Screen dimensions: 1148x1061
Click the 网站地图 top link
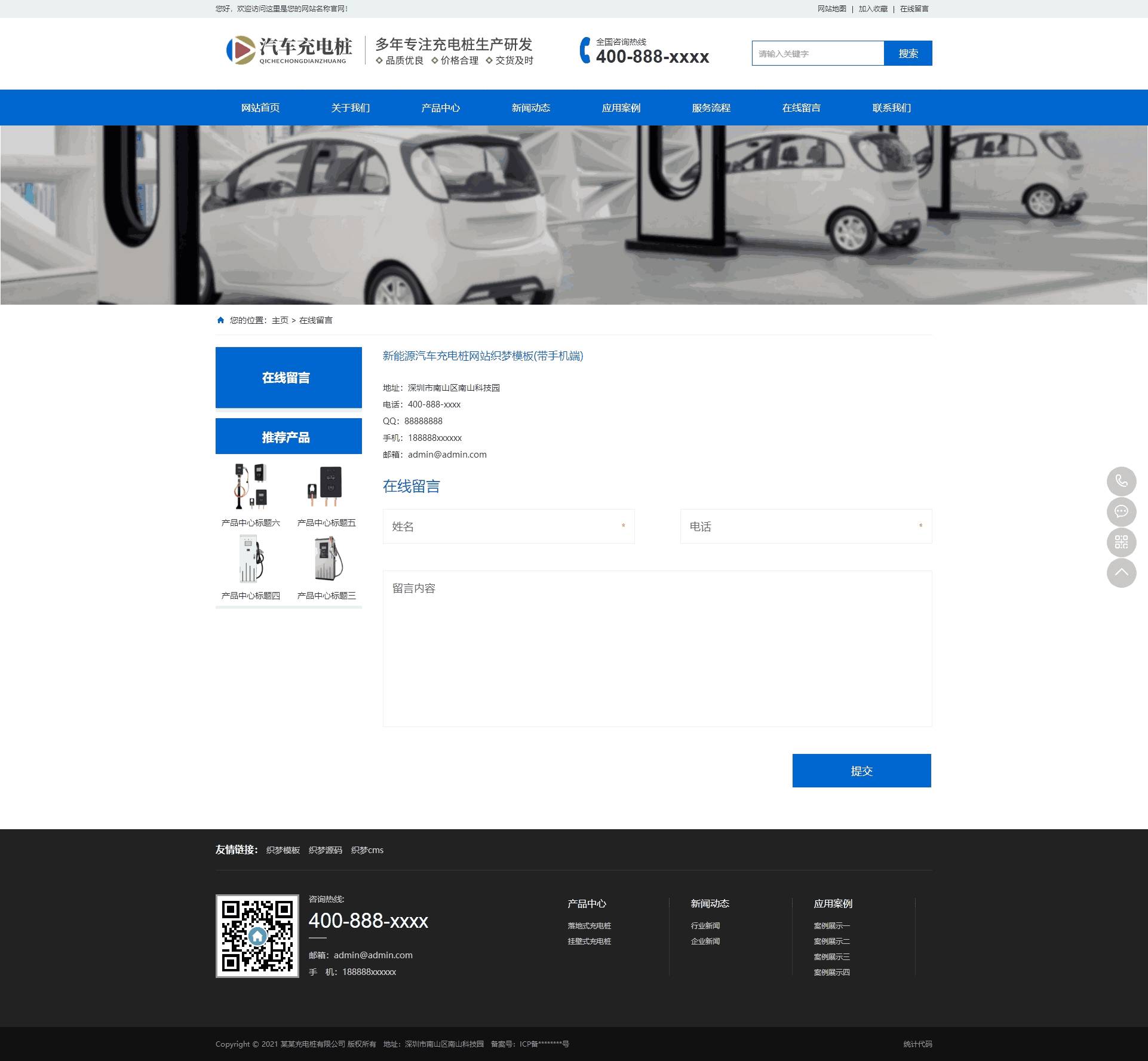(831, 9)
